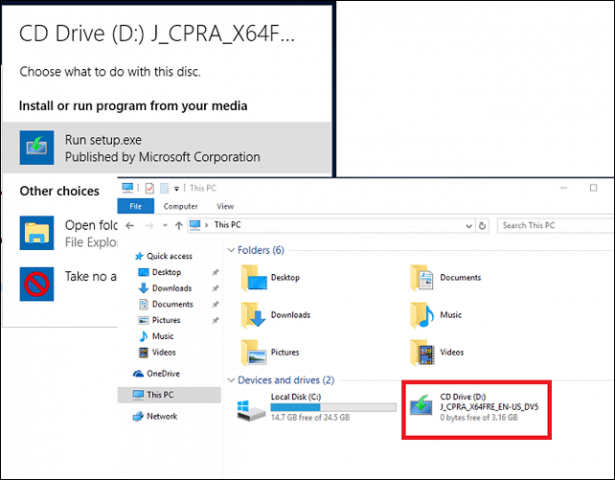The width and height of the screenshot is (615, 480).
Task: Open recent locations dropdown arrow
Action: click(x=165, y=225)
